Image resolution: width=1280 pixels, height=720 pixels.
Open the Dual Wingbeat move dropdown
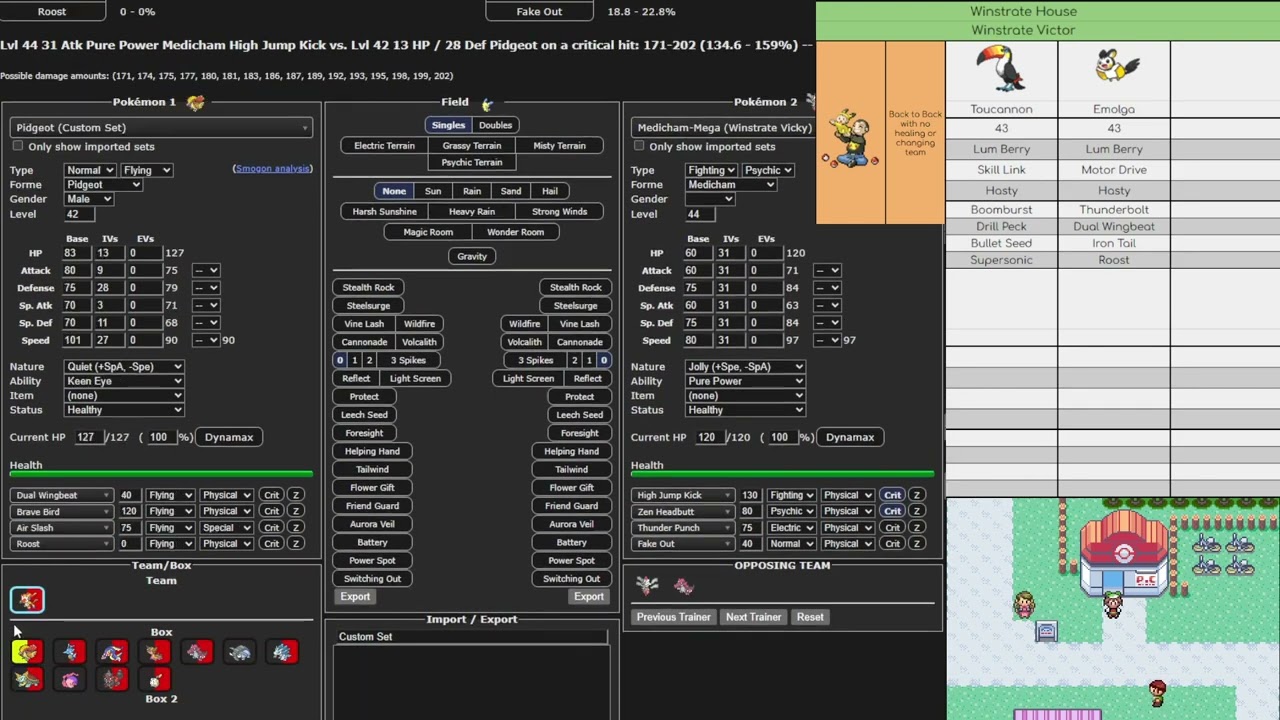click(61, 495)
